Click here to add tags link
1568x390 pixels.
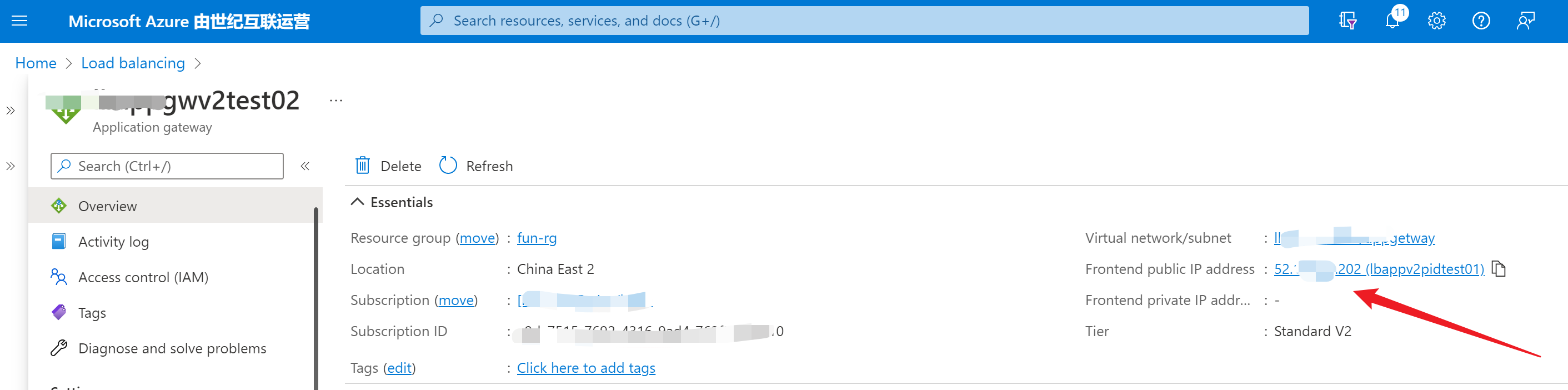[x=585, y=368]
